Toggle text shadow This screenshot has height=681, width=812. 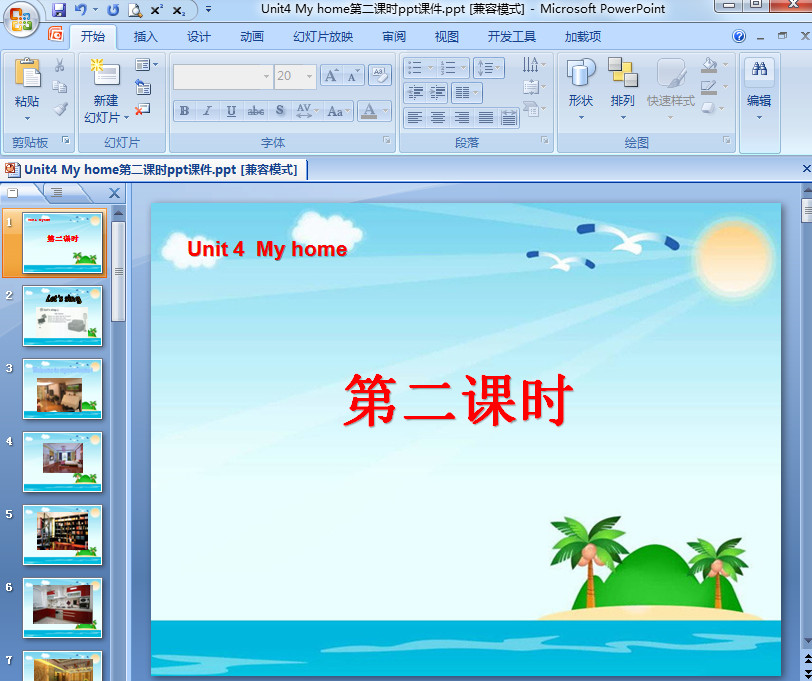pos(280,111)
